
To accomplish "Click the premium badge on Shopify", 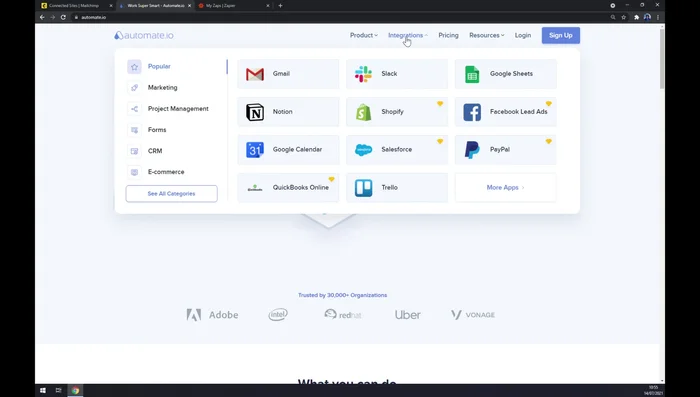I will pyautogui.click(x=440, y=104).
